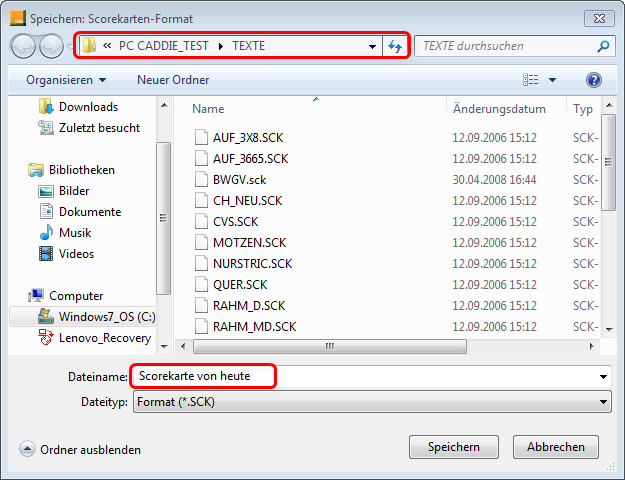Select Dokumente in navigation tree
The height and width of the screenshot is (480, 625).
coord(90,212)
